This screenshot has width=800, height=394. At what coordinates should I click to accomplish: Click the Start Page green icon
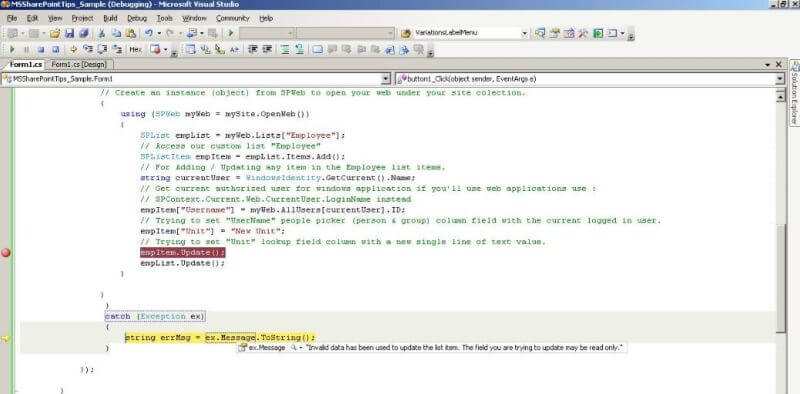coord(597,33)
